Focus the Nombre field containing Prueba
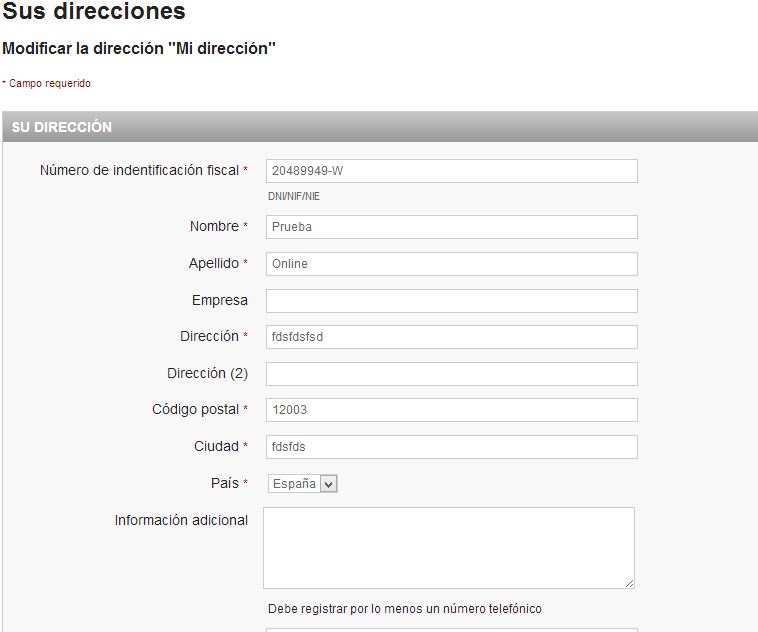Image resolution: width=758 pixels, height=632 pixels. coord(451,227)
